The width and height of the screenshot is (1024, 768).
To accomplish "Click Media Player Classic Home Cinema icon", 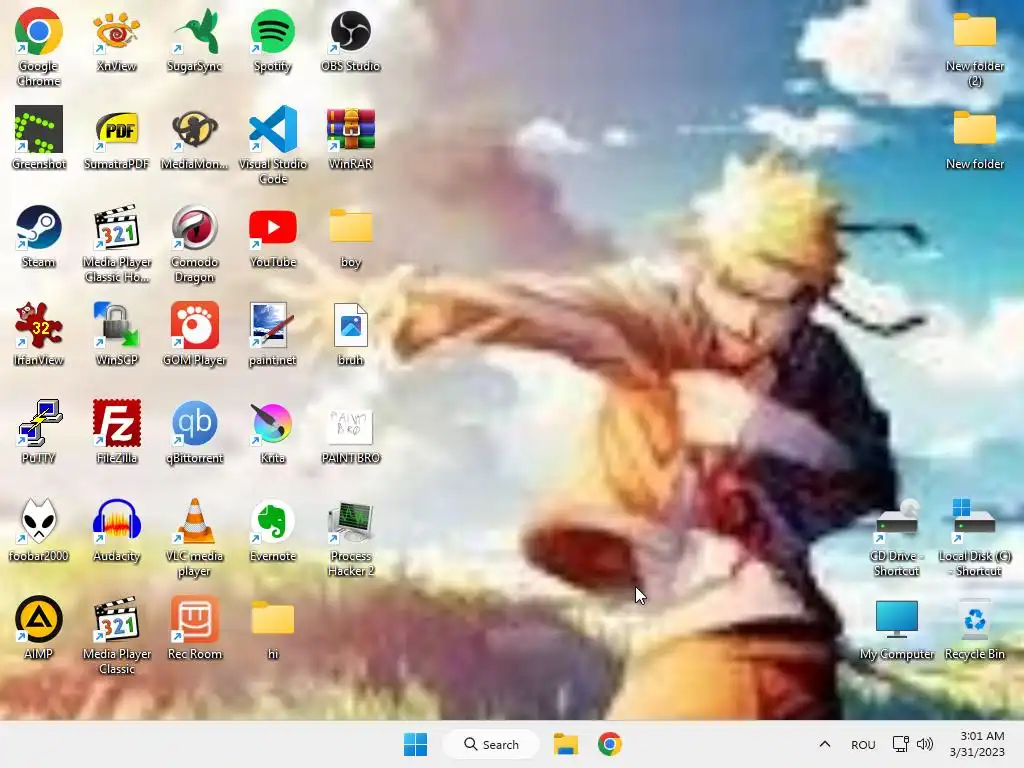I will [116, 227].
